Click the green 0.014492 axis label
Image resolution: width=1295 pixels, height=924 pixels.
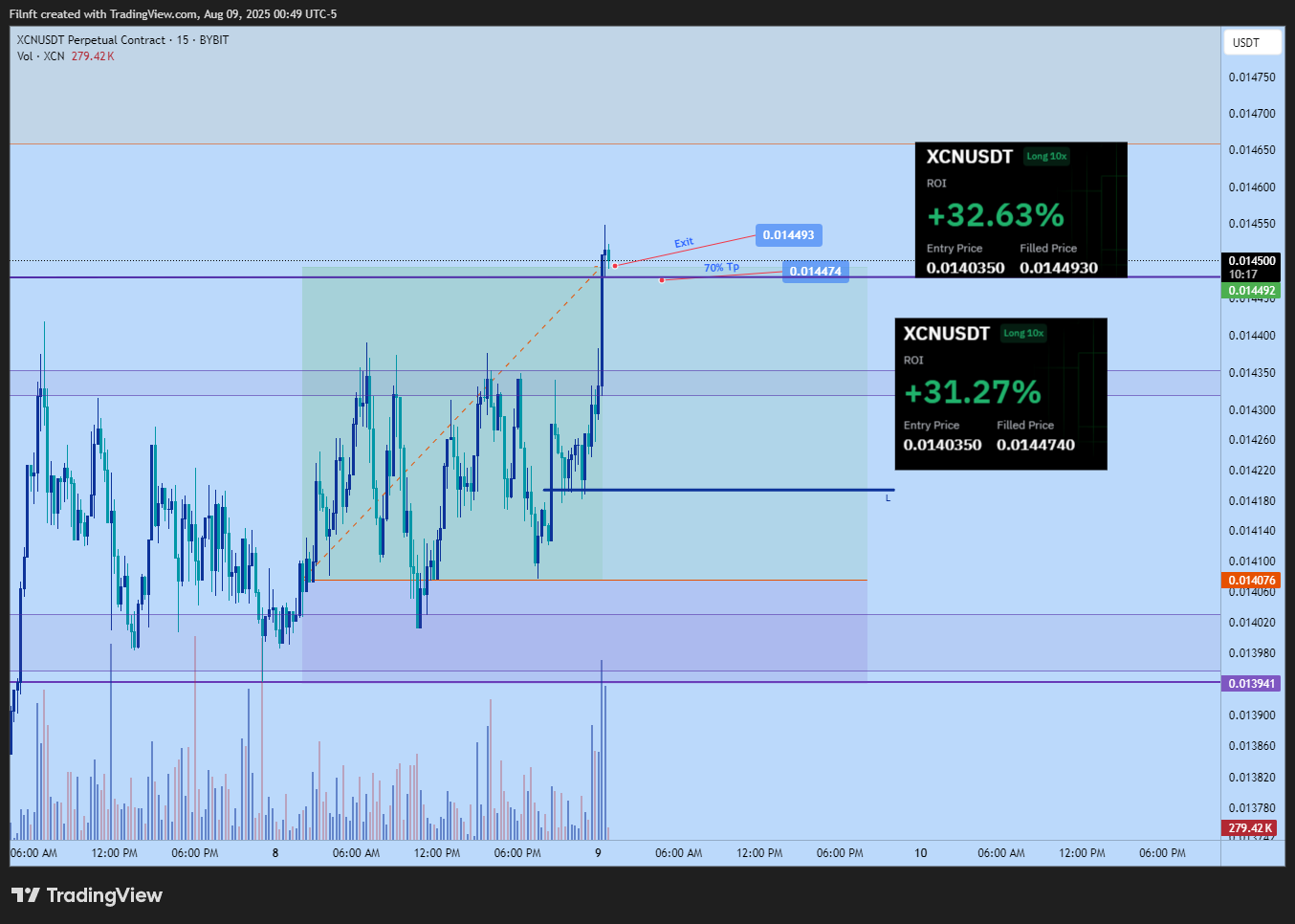[1252, 291]
